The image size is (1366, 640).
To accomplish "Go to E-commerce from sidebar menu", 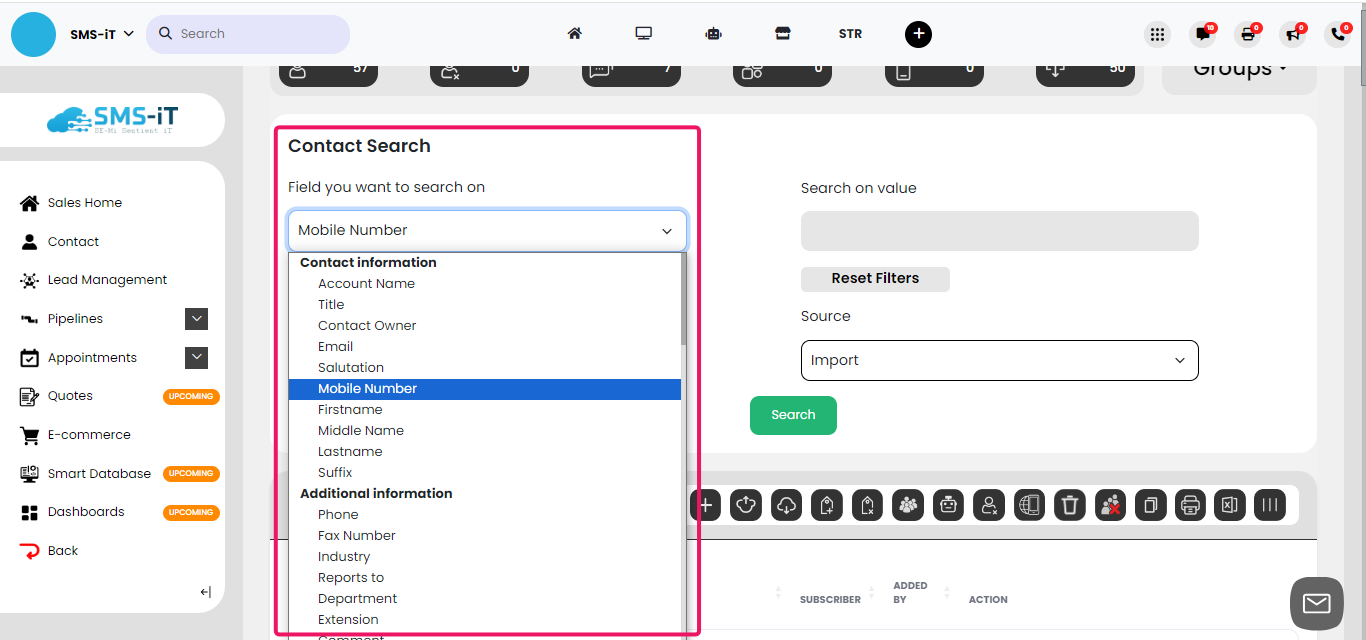I will pyautogui.click(x=89, y=434).
